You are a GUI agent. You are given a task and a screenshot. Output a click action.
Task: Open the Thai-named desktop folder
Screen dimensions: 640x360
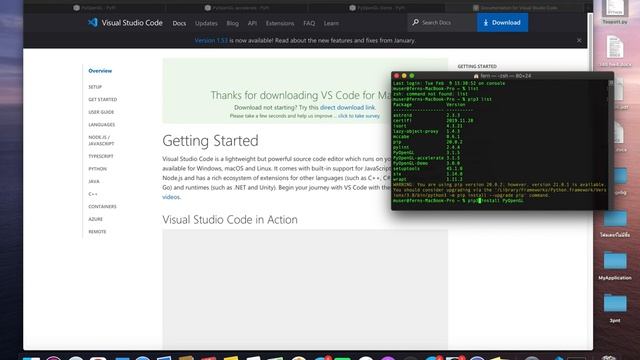[x=615, y=223]
